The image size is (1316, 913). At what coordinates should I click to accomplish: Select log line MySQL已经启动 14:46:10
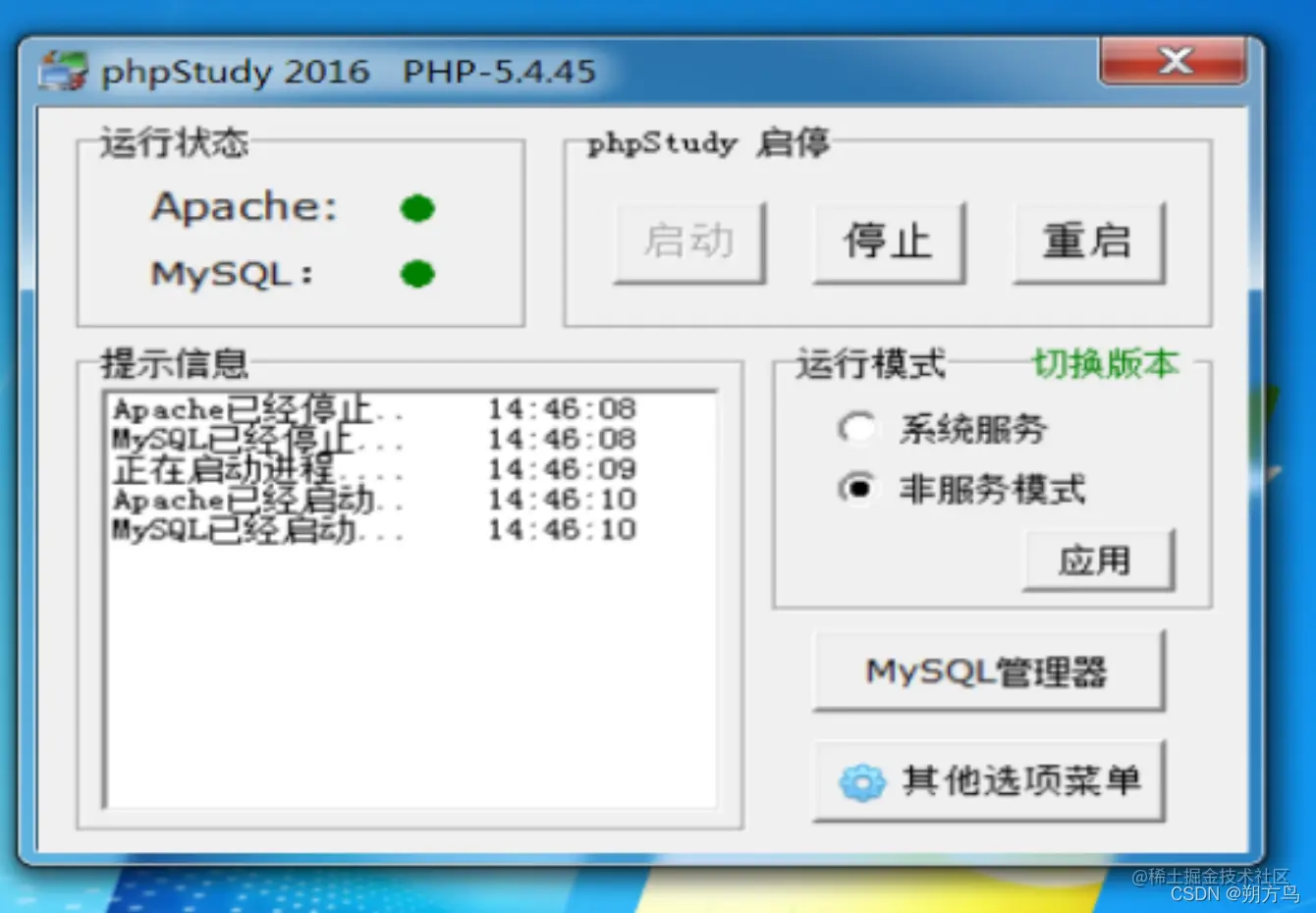[374, 530]
